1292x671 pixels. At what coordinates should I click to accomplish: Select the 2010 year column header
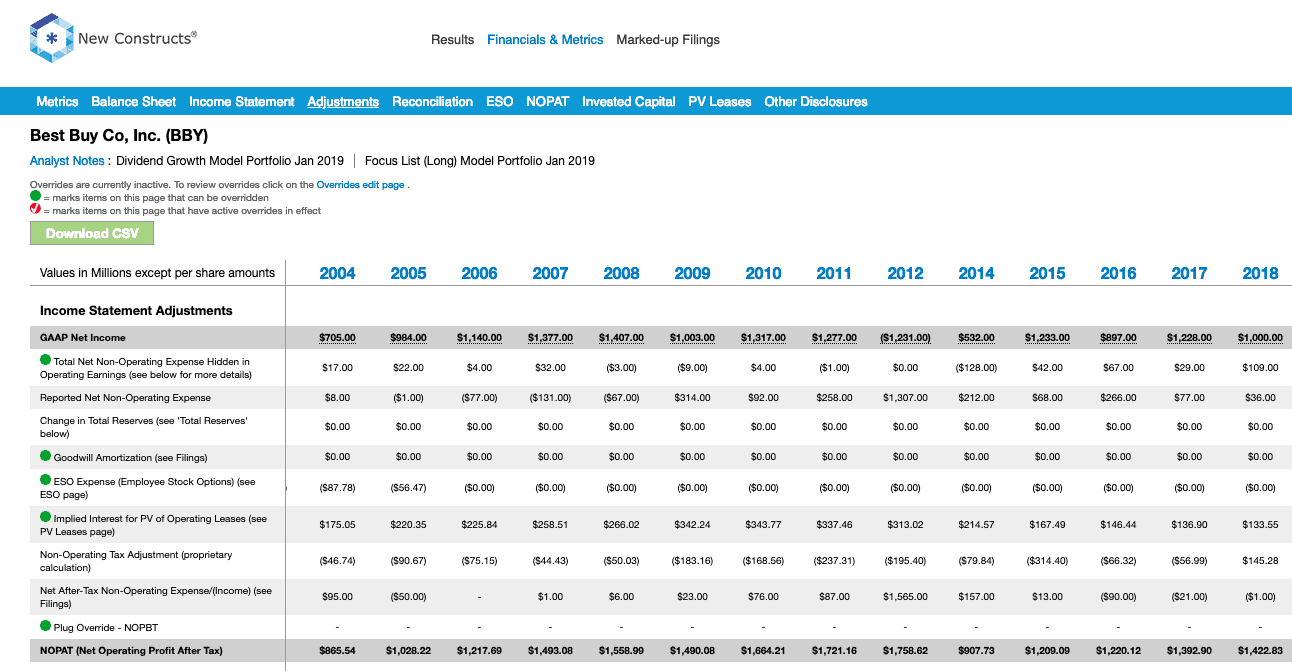pos(763,273)
